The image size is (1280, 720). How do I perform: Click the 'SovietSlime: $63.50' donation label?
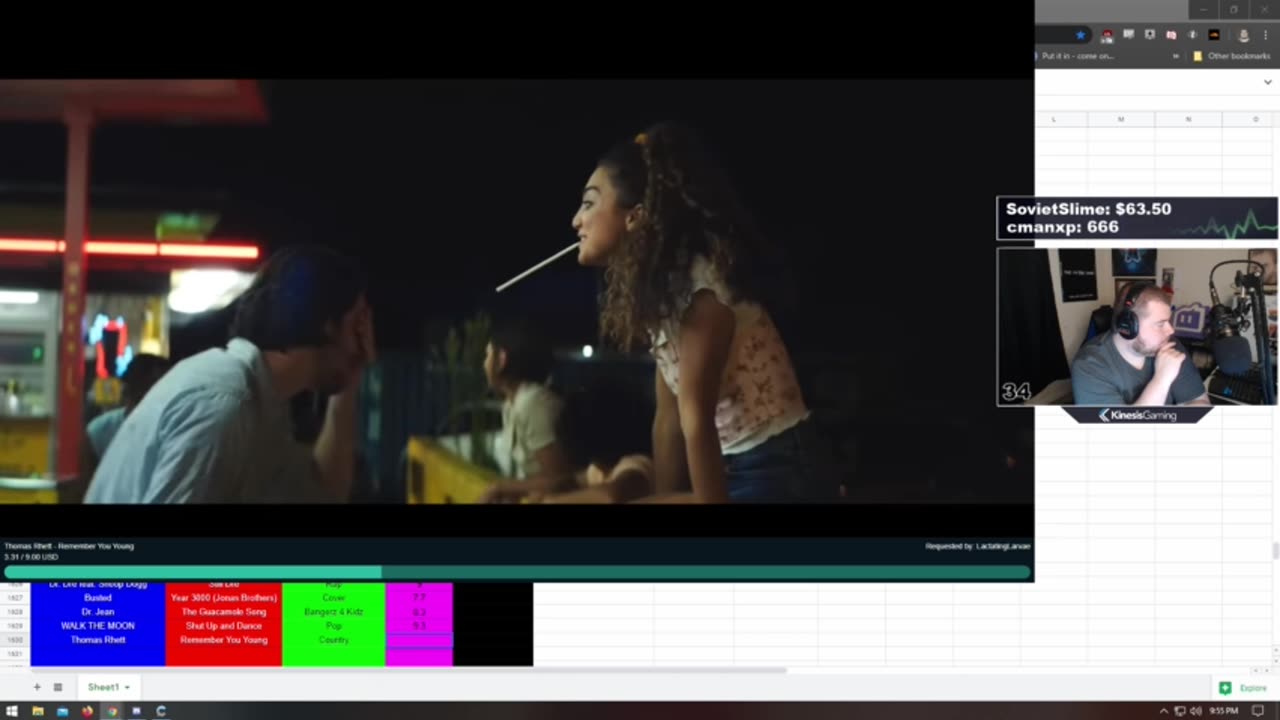(1088, 209)
